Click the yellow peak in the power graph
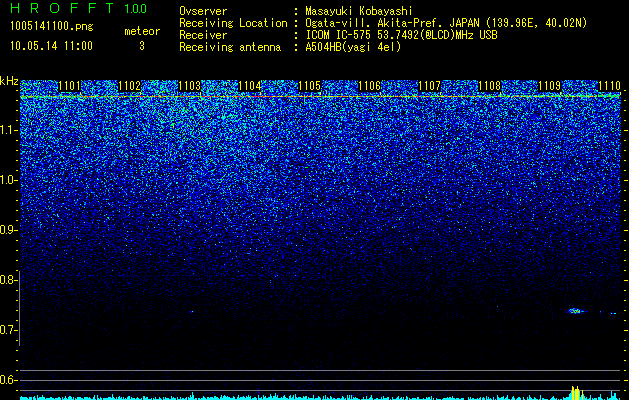 click(576, 392)
